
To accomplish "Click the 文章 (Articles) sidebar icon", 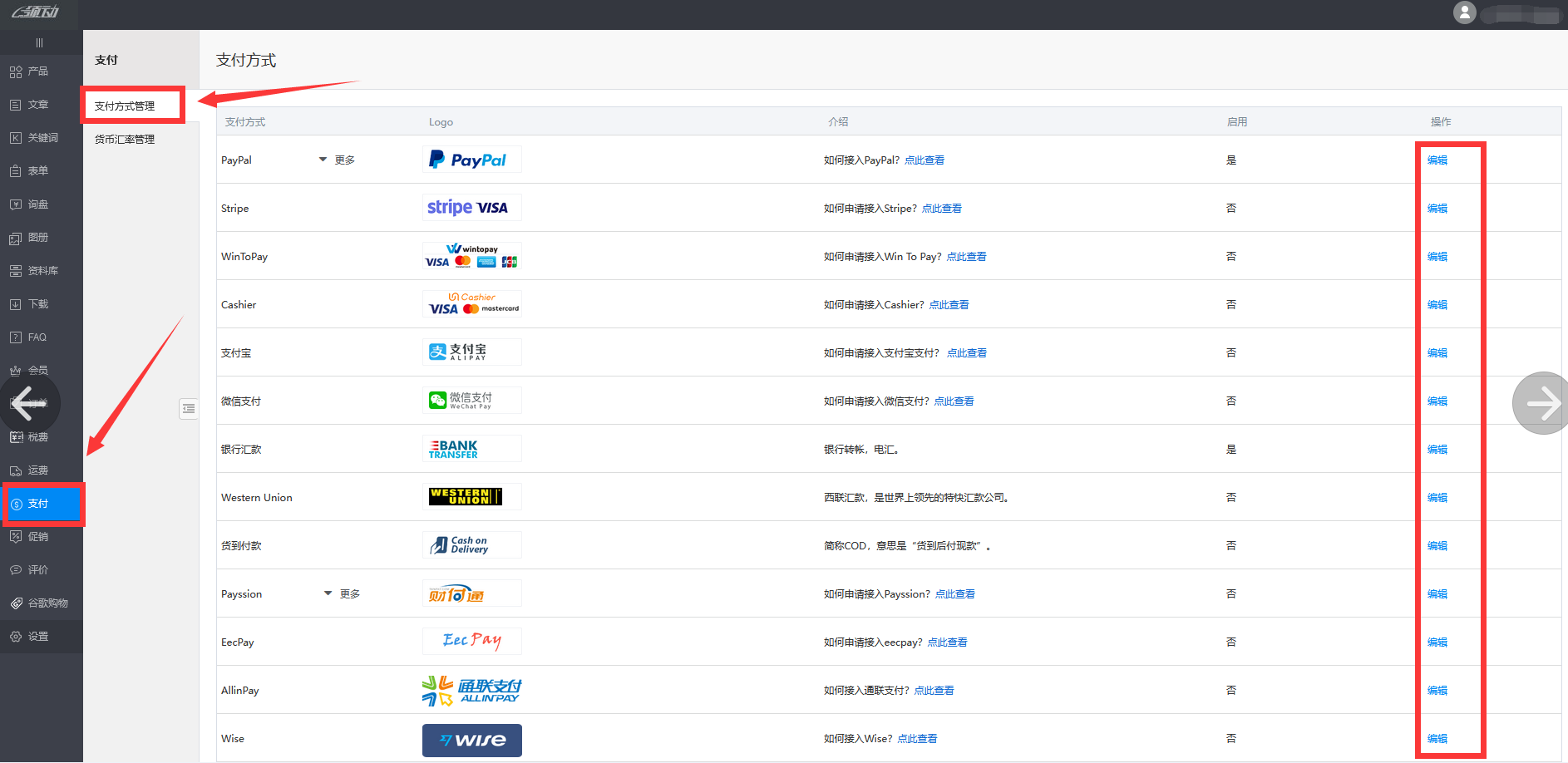I will (16, 105).
